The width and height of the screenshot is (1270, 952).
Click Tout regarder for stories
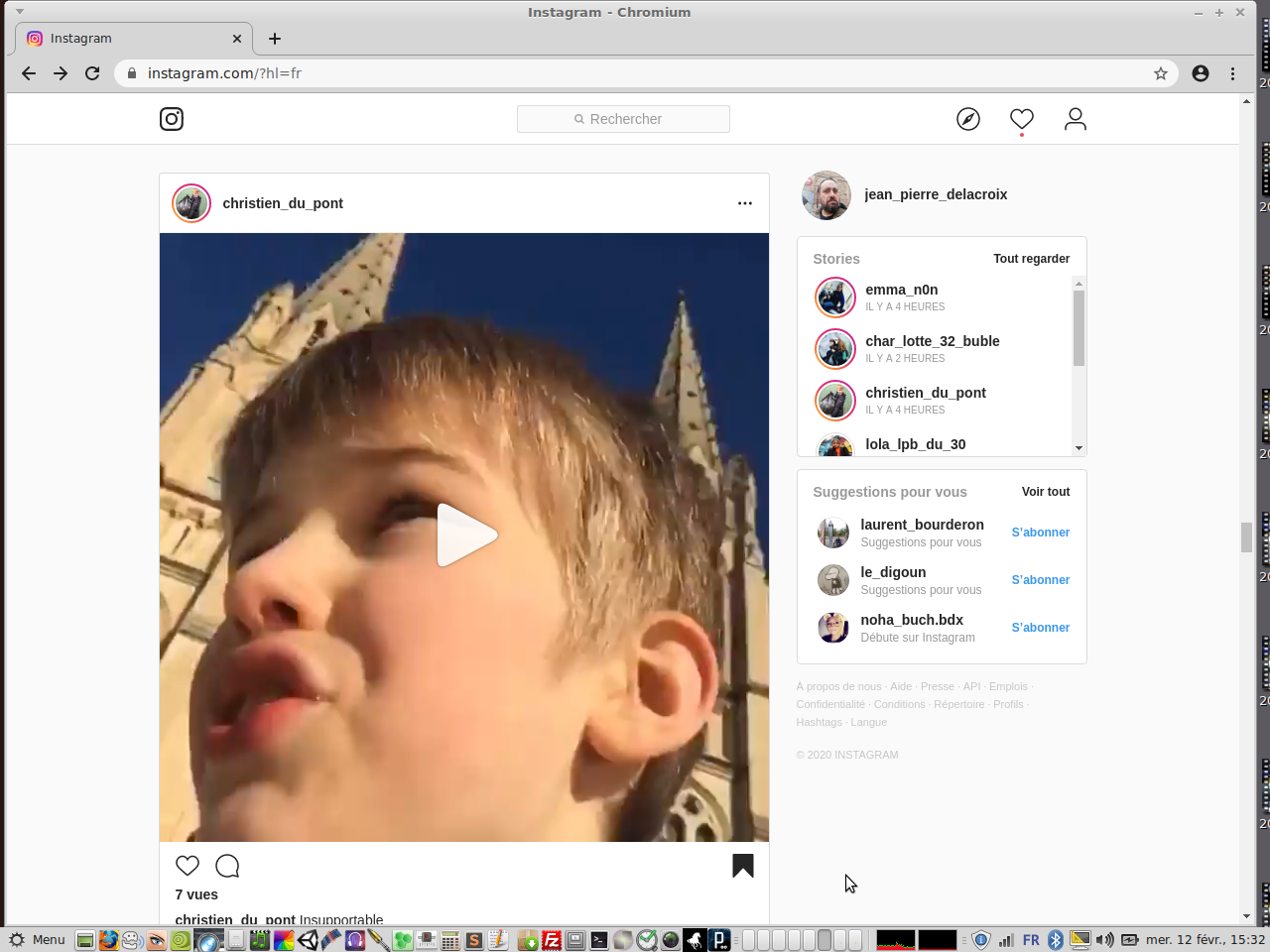pyautogui.click(x=1031, y=259)
